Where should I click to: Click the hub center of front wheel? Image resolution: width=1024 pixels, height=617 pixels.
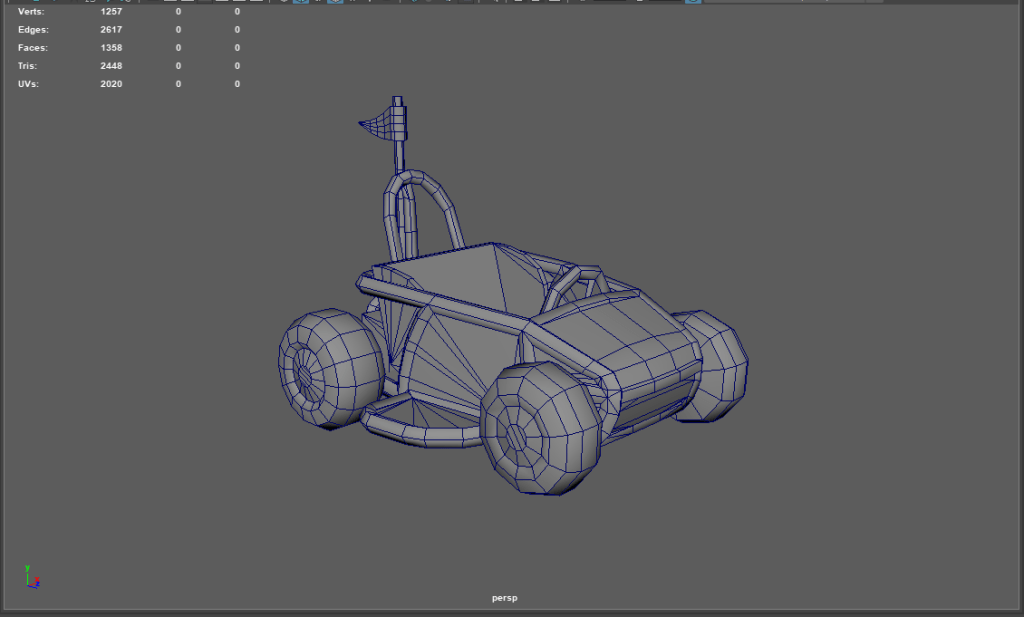pos(515,438)
